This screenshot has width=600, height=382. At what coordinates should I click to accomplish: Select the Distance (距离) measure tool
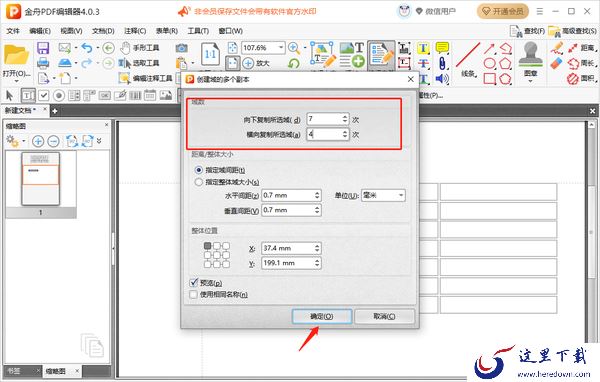coord(582,48)
